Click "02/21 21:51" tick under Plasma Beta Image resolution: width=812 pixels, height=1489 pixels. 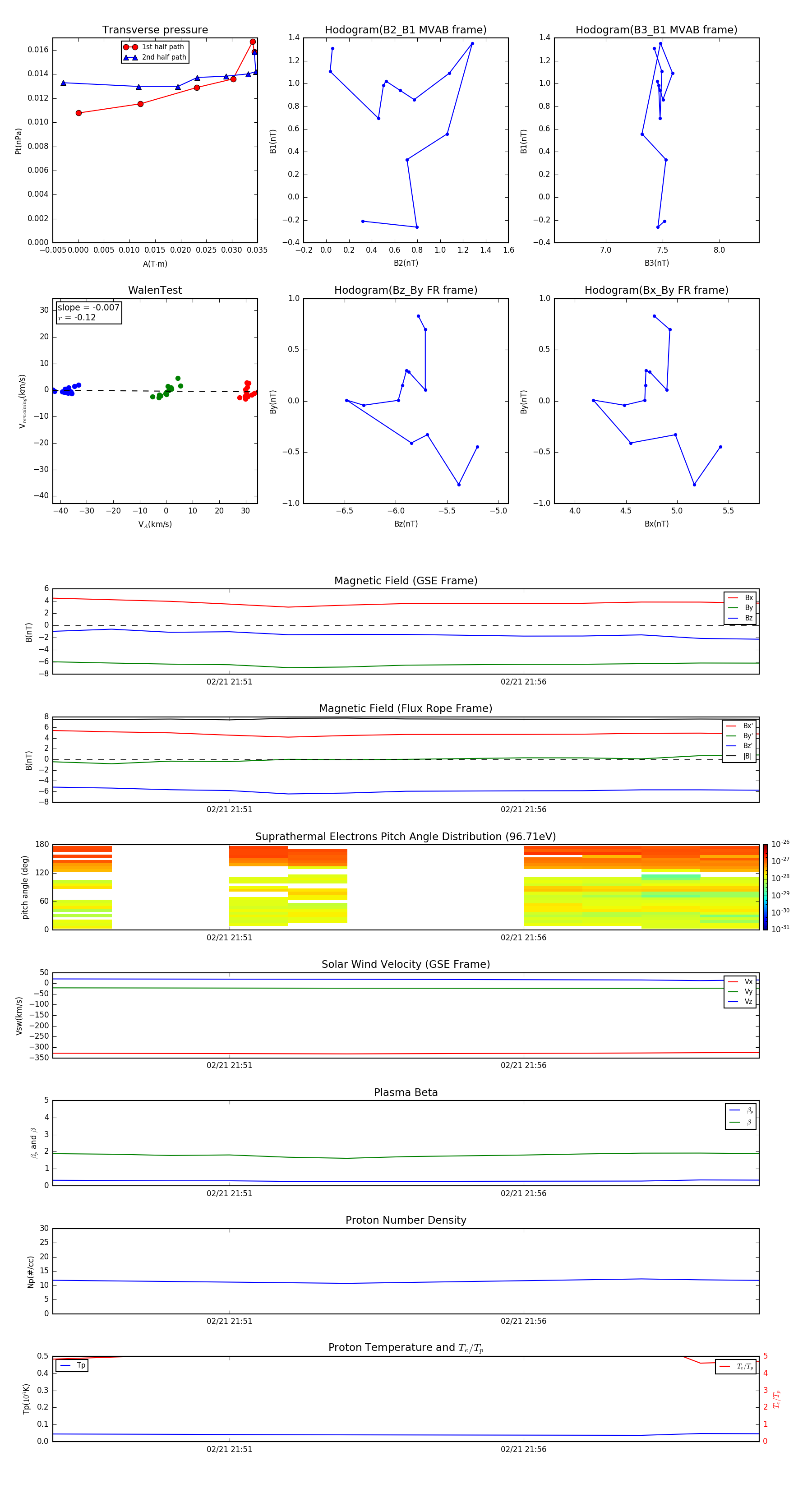tap(230, 1193)
